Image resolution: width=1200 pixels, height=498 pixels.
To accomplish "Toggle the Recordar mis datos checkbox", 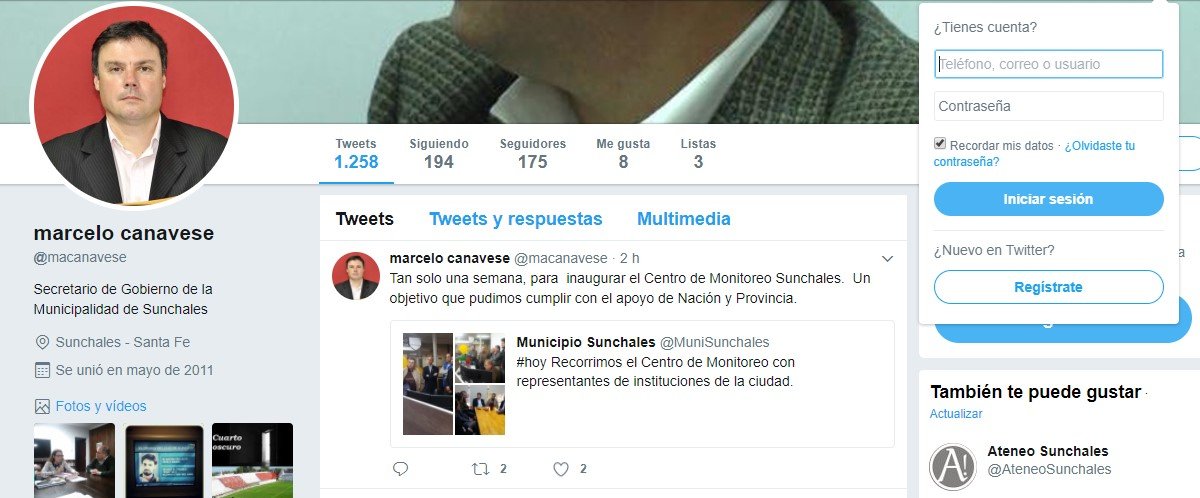I will pos(940,144).
